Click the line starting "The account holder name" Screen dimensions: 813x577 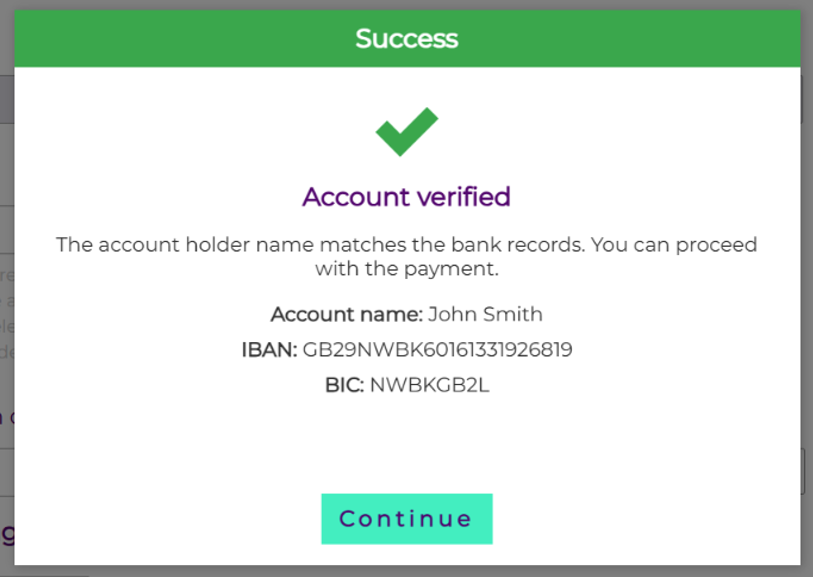click(x=406, y=245)
